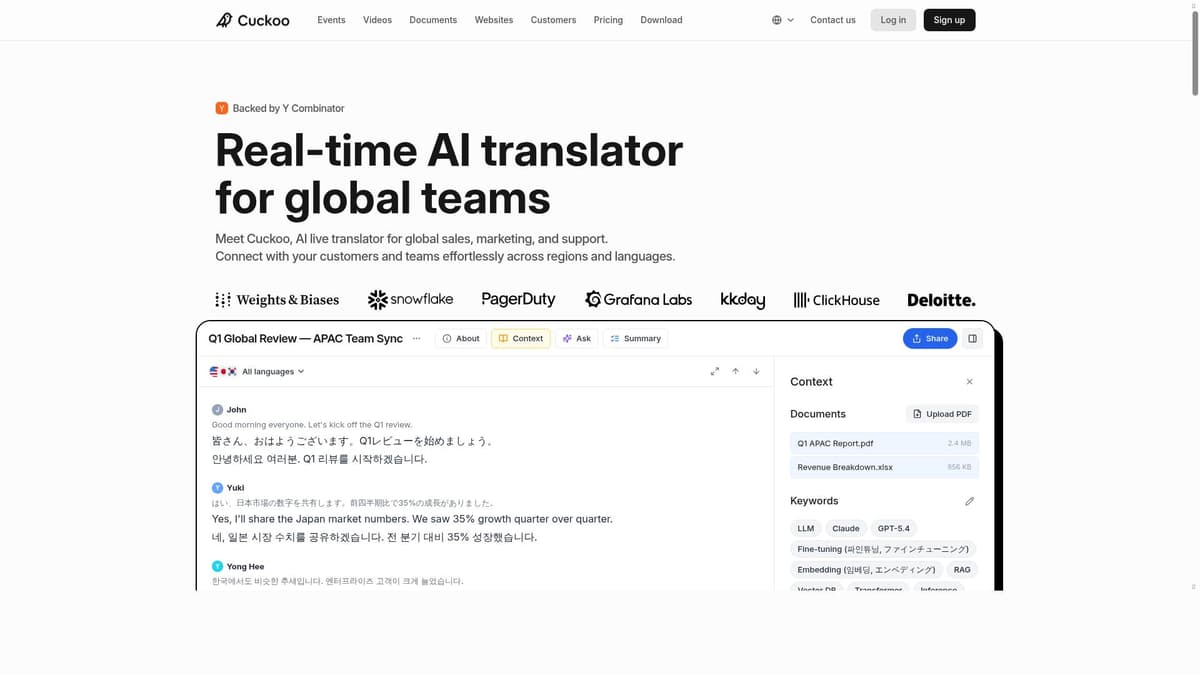Image resolution: width=1200 pixels, height=675 pixels.
Task: Click the pencil edit Keywords icon
Action: (x=969, y=501)
